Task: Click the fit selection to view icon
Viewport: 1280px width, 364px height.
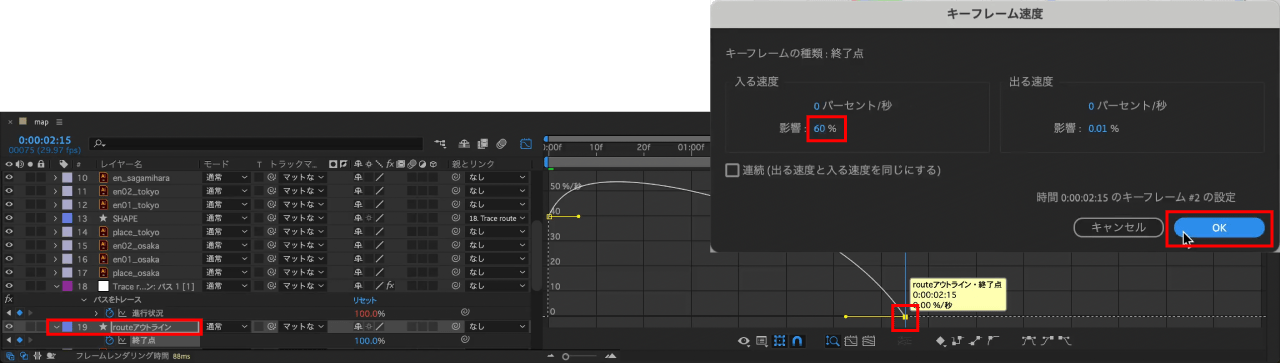Action: point(851,341)
